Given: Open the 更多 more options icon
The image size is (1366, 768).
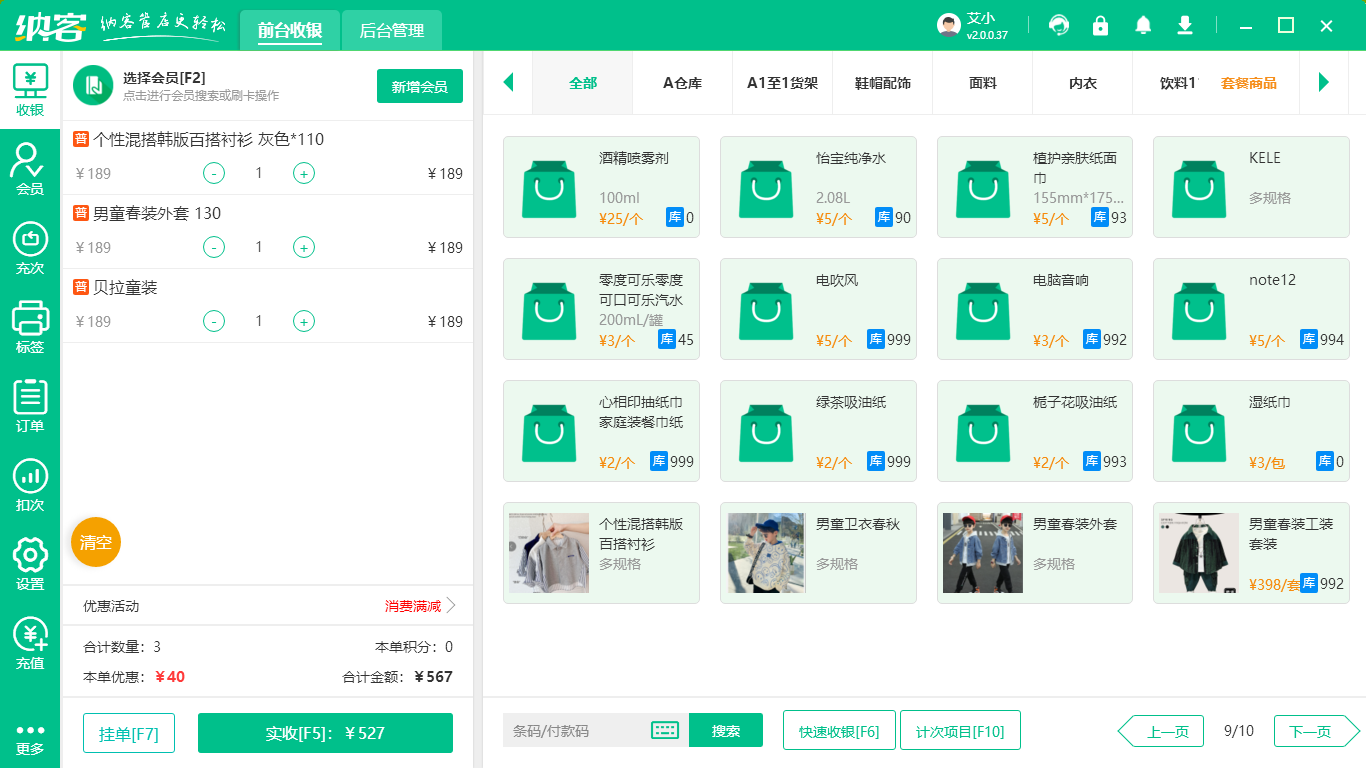Looking at the screenshot, I should pos(30,739).
